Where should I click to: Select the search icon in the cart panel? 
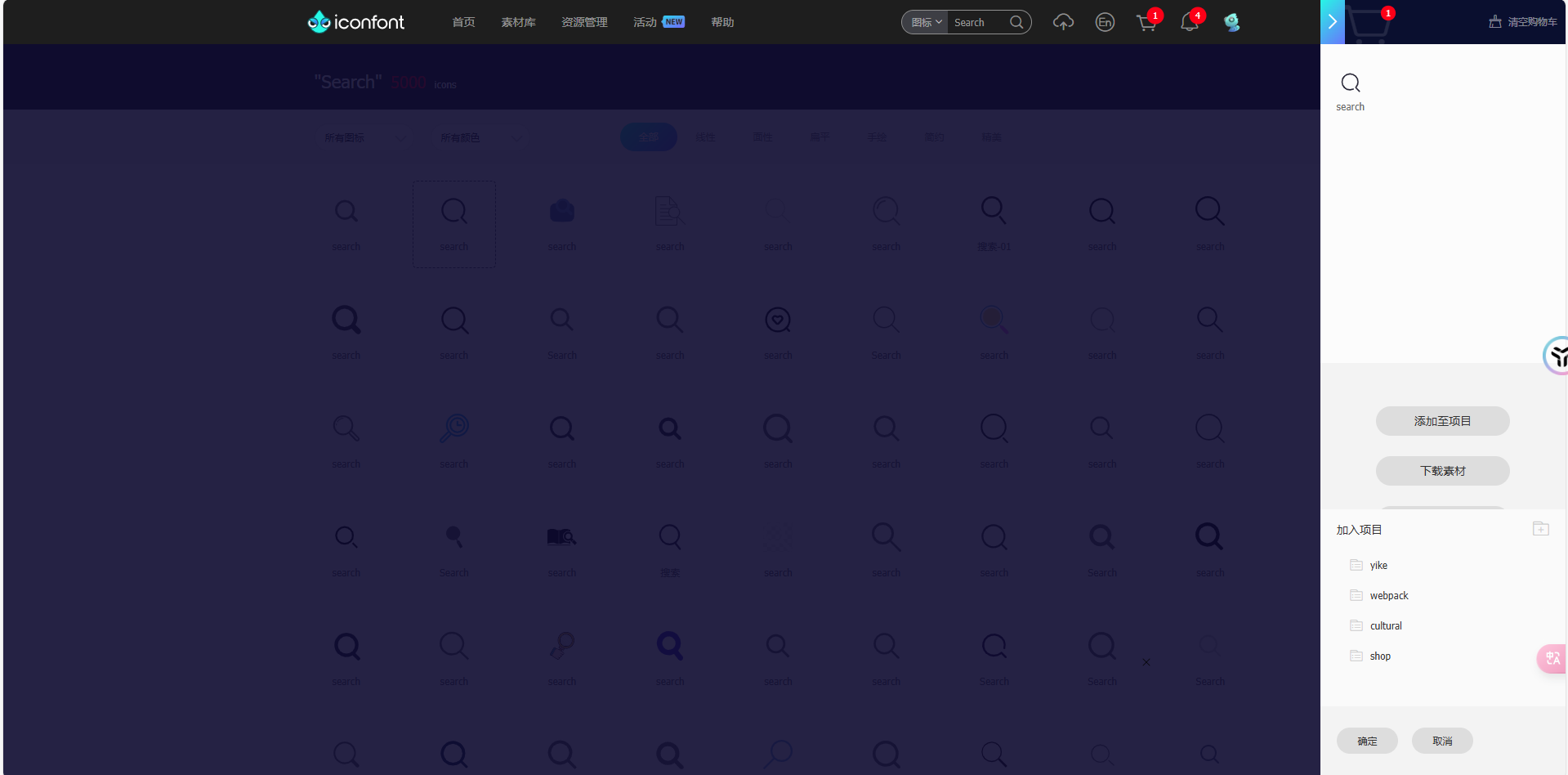pyautogui.click(x=1351, y=90)
